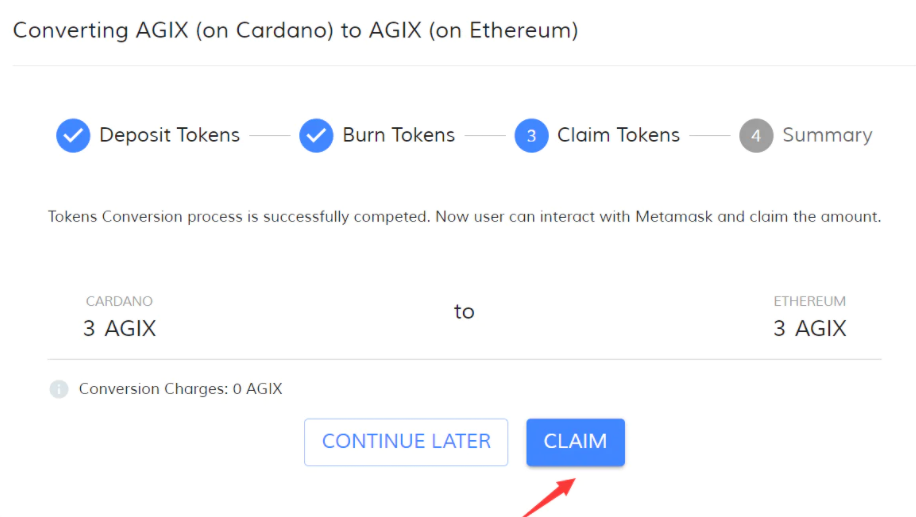Click the 3 AGIX amount under Cardano
This screenshot has width=916, height=517.
click(x=120, y=328)
